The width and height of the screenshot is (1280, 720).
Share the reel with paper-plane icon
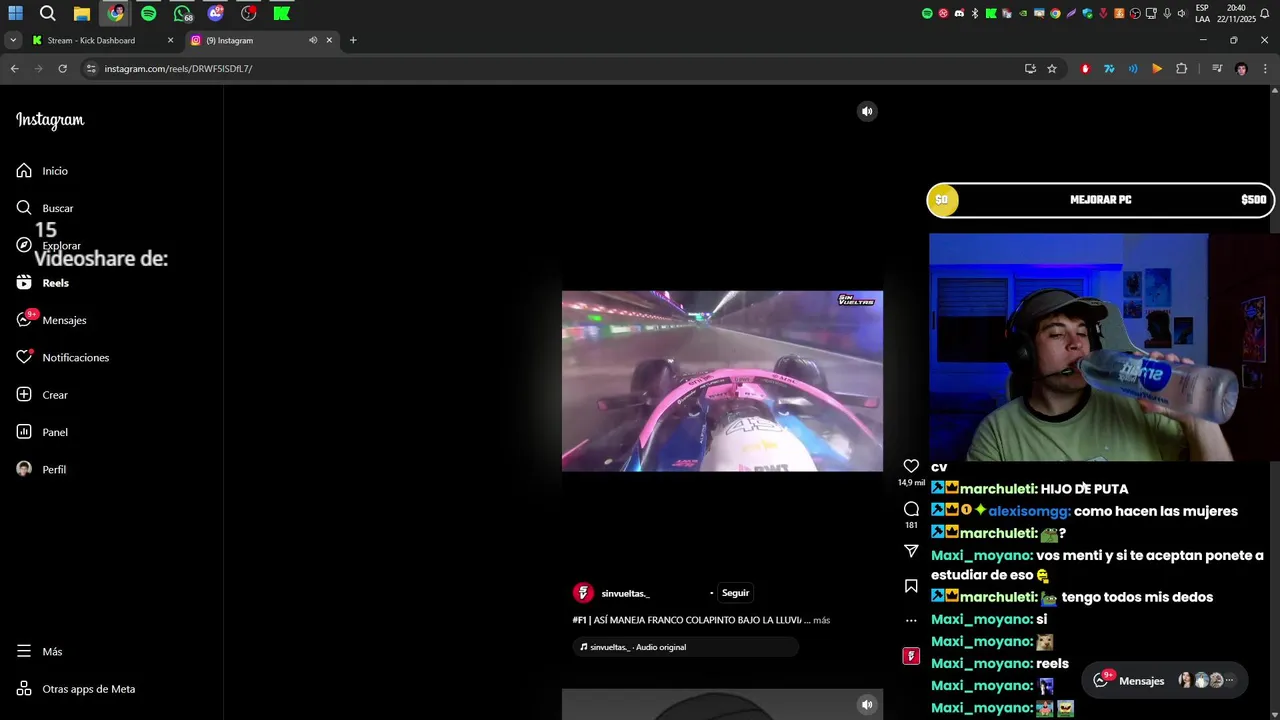click(x=911, y=551)
